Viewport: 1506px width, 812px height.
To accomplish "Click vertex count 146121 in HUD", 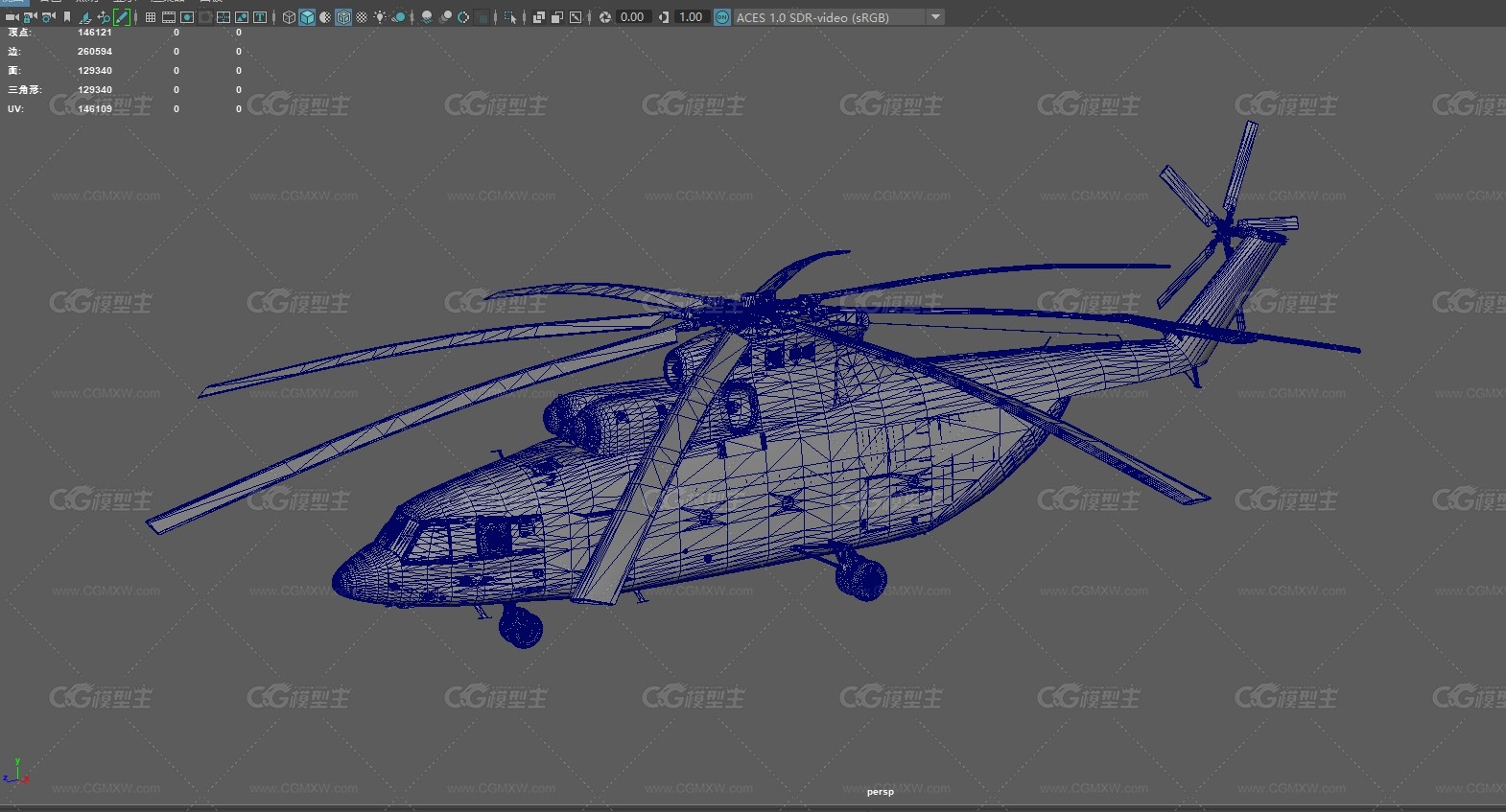I will pyautogui.click(x=95, y=33).
